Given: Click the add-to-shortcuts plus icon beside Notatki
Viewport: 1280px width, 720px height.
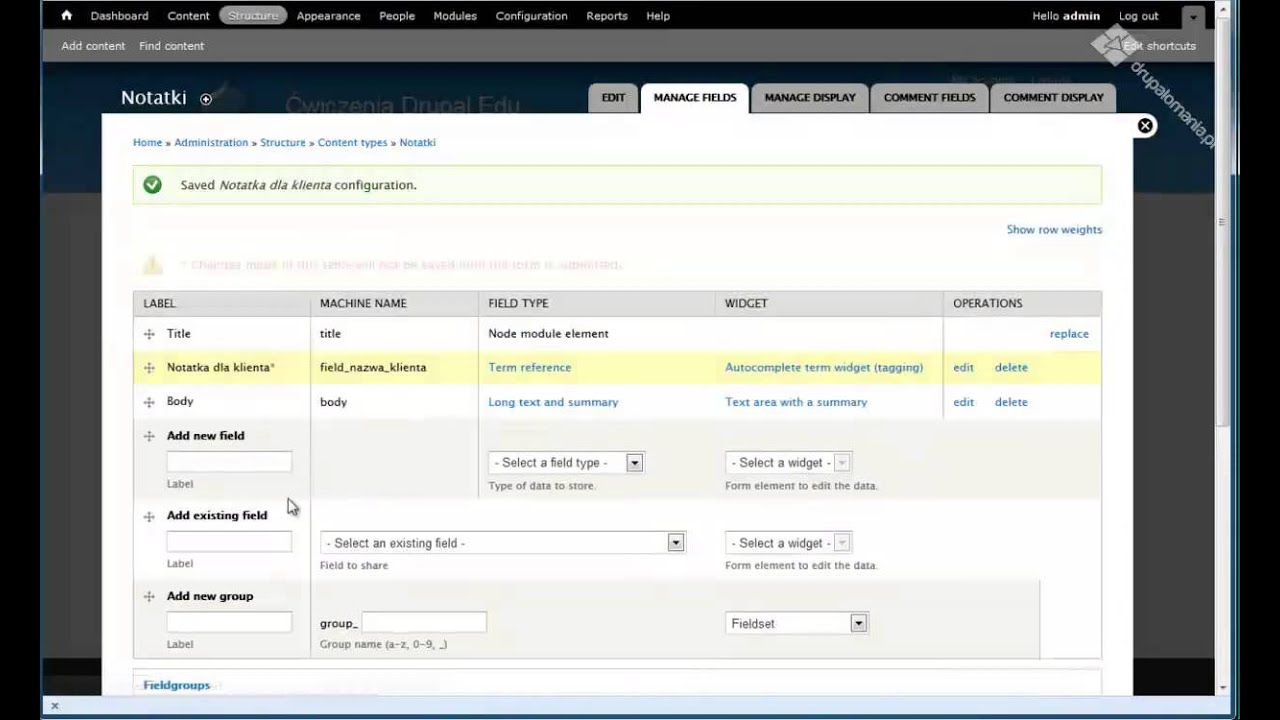Looking at the screenshot, I should click(x=206, y=99).
